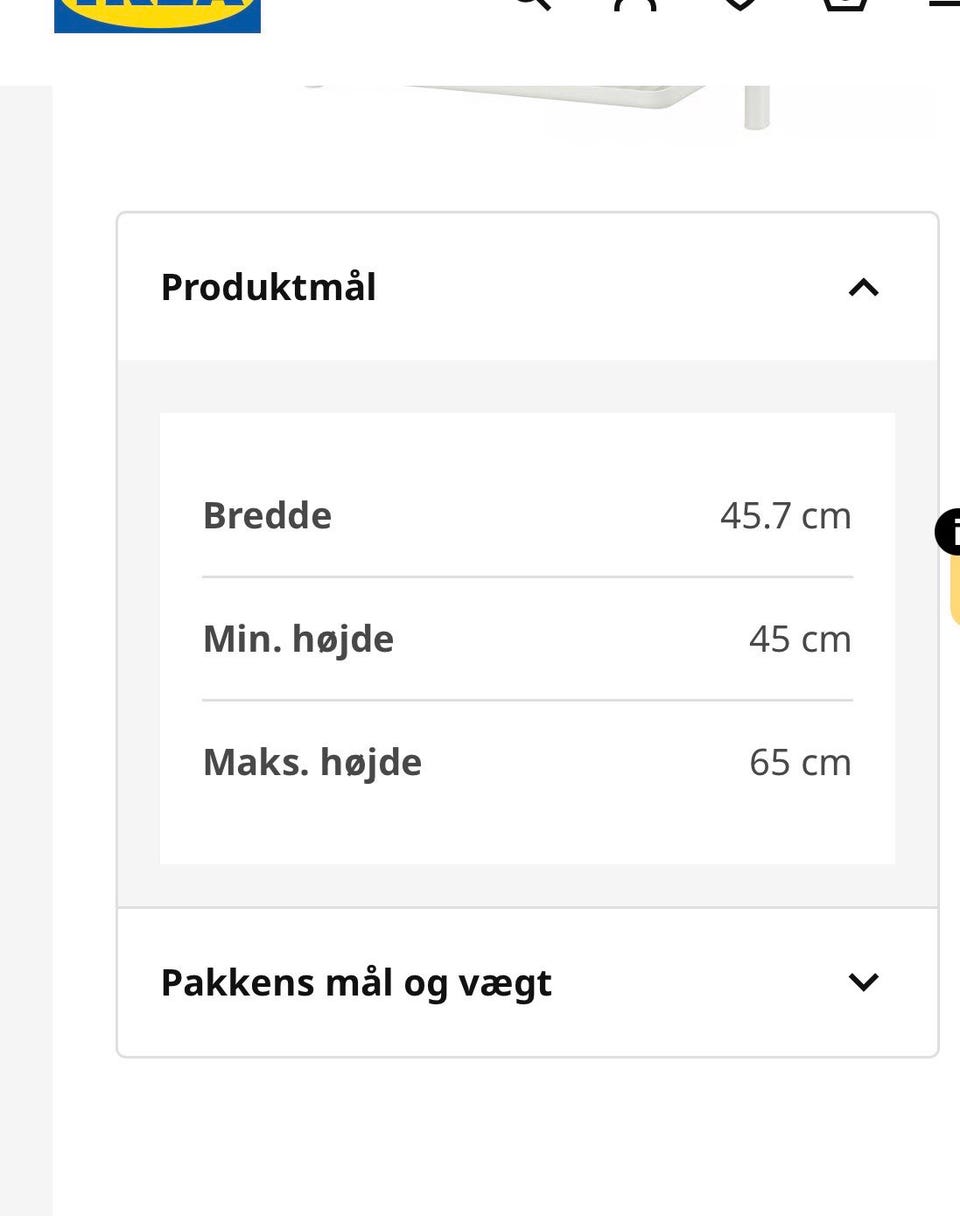960x1216 pixels.
Task: Open the hamburger menu at top right
Action: pyautogui.click(x=945, y=3)
